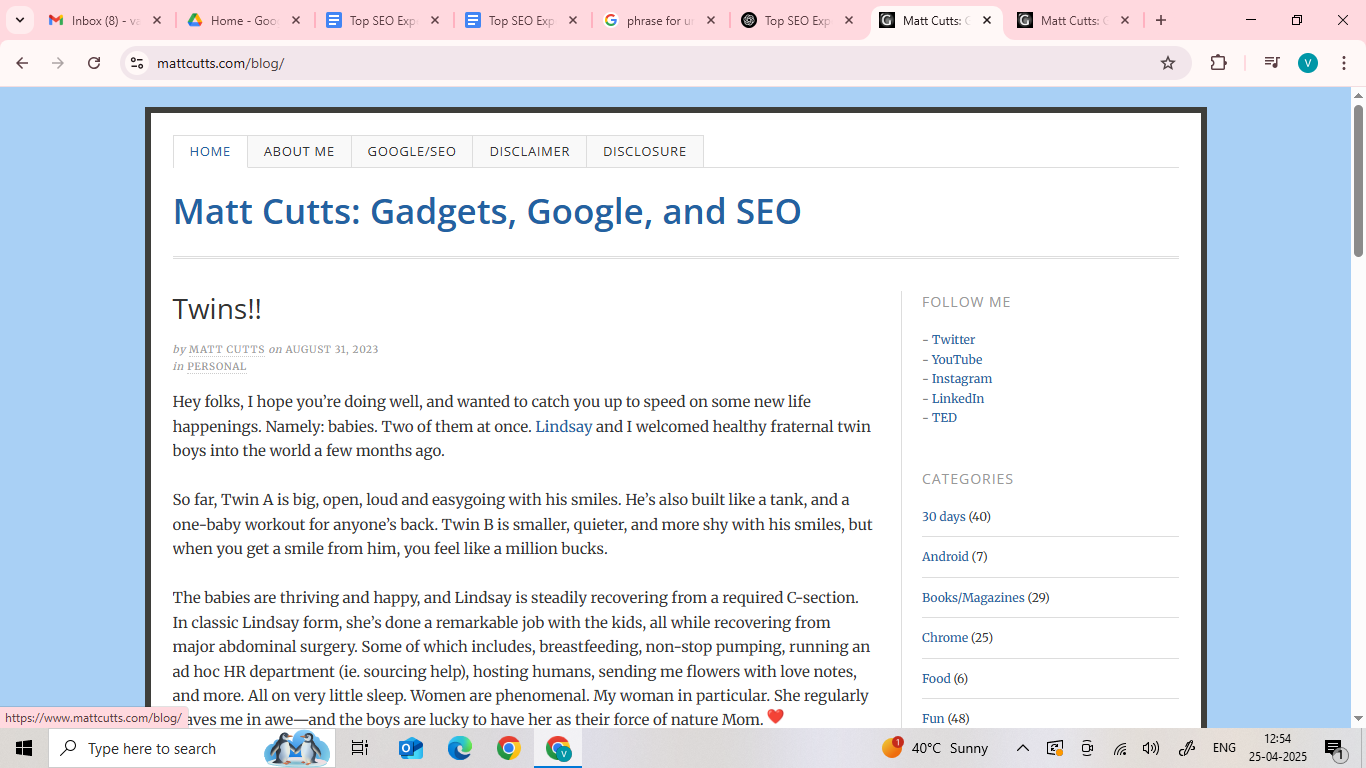Show hidden tray icons chevron
This screenshot has width=1366, height=768.
click(x=1023, y=748)
